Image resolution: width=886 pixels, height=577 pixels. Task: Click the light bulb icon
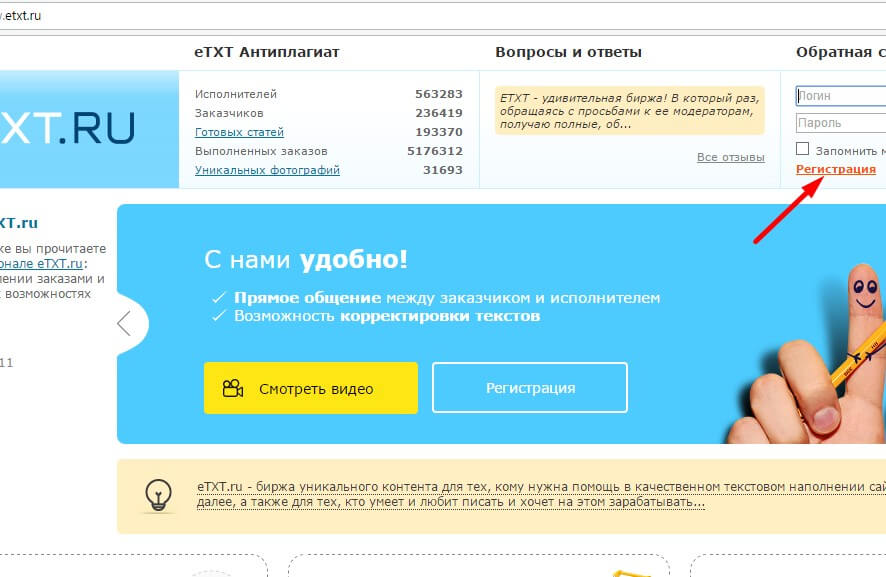click(x=158, y=496)
